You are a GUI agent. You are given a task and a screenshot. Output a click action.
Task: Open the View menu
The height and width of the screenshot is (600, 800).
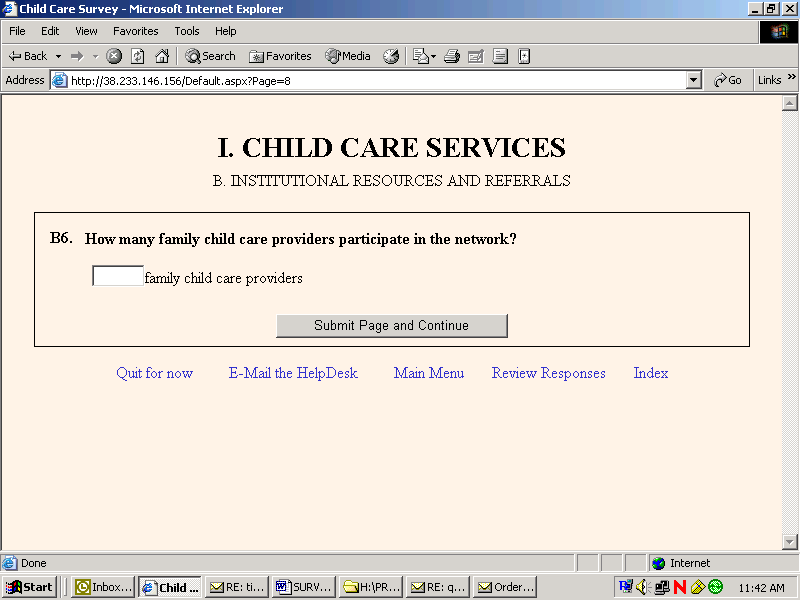click(86, 31)
